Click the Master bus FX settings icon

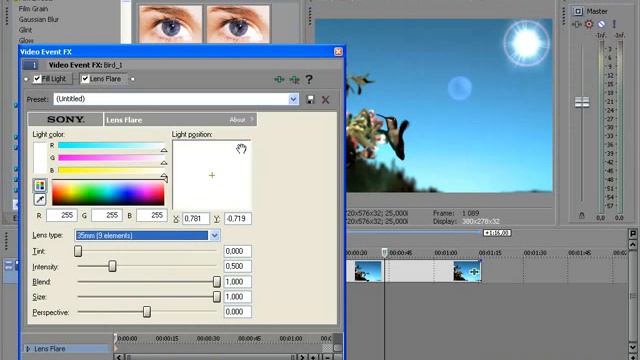pyautogui.click(x=576, y=24)
